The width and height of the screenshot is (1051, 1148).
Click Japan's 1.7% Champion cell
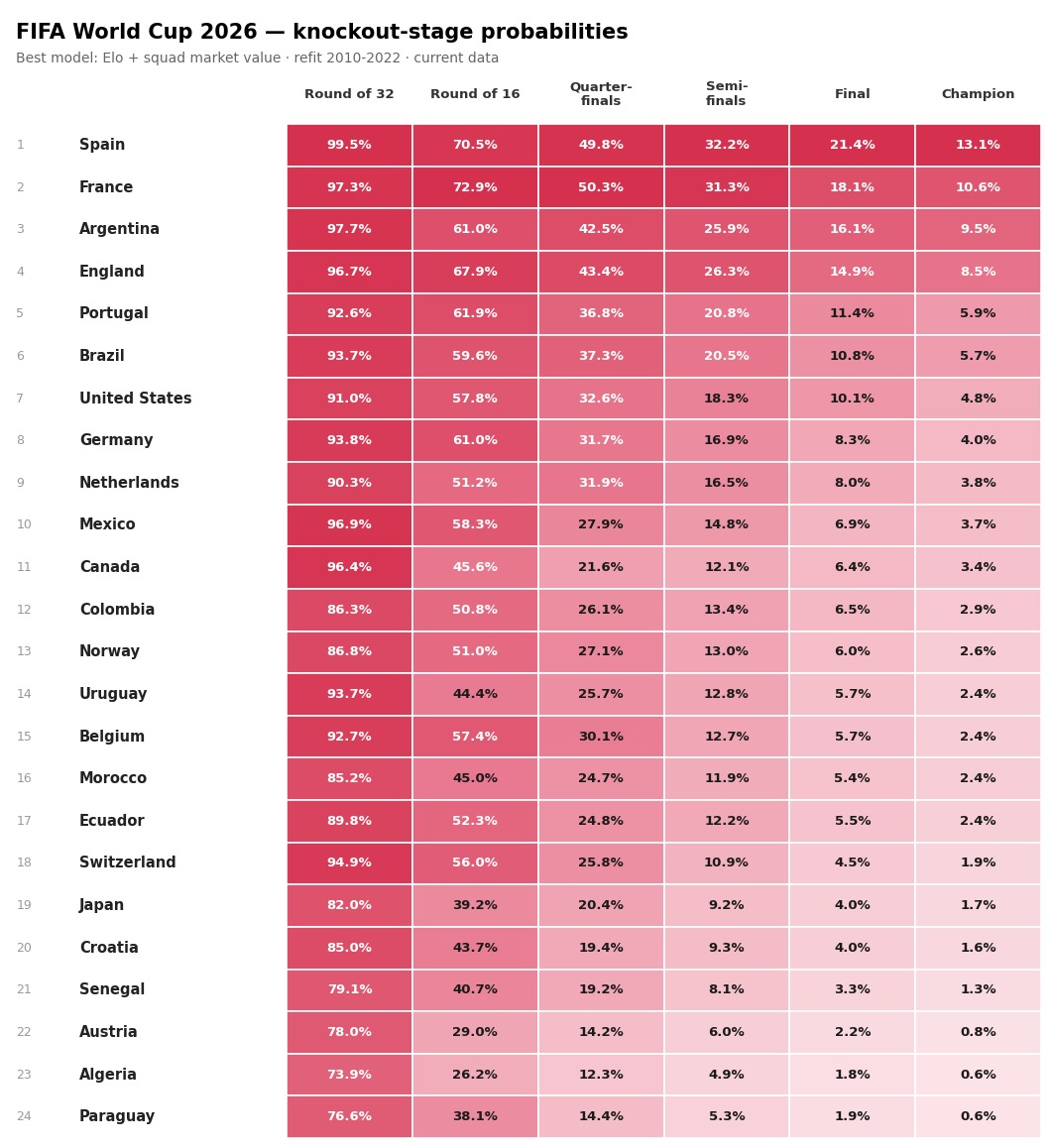pyautogui.click(x=977, y=905)
